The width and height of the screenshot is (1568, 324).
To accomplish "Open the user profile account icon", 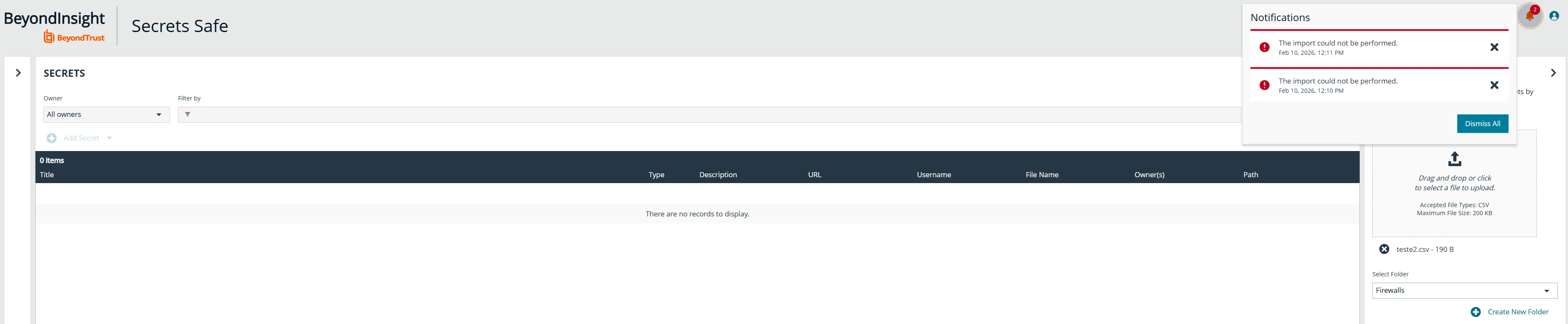I will point(1554,16).
